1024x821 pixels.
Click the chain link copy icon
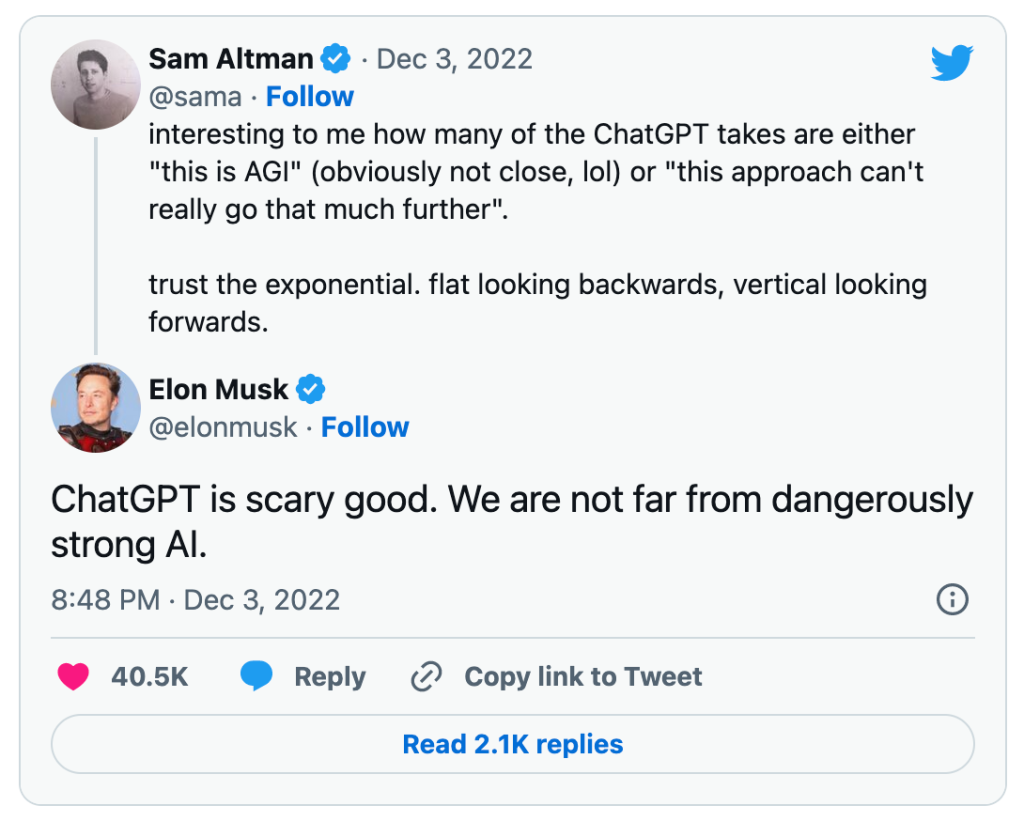pyautogui.click(x=427, y=677)
